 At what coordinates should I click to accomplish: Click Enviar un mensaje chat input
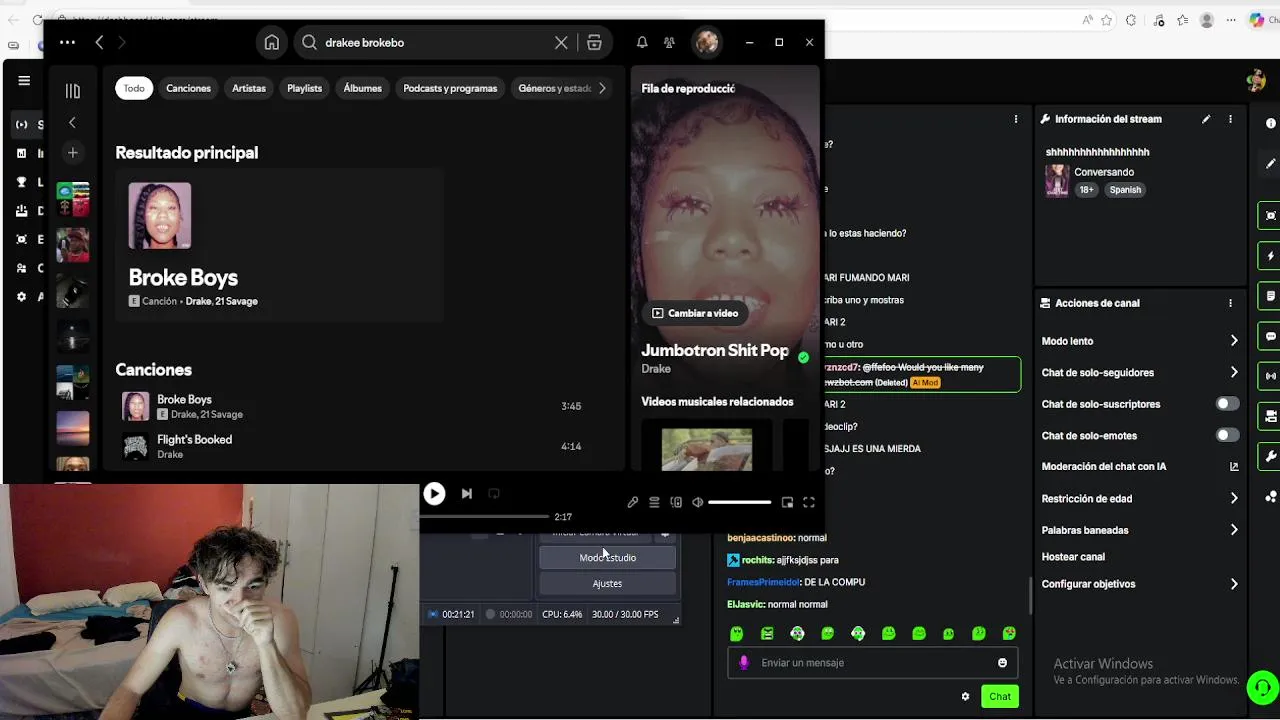click(x=873, y=663)
